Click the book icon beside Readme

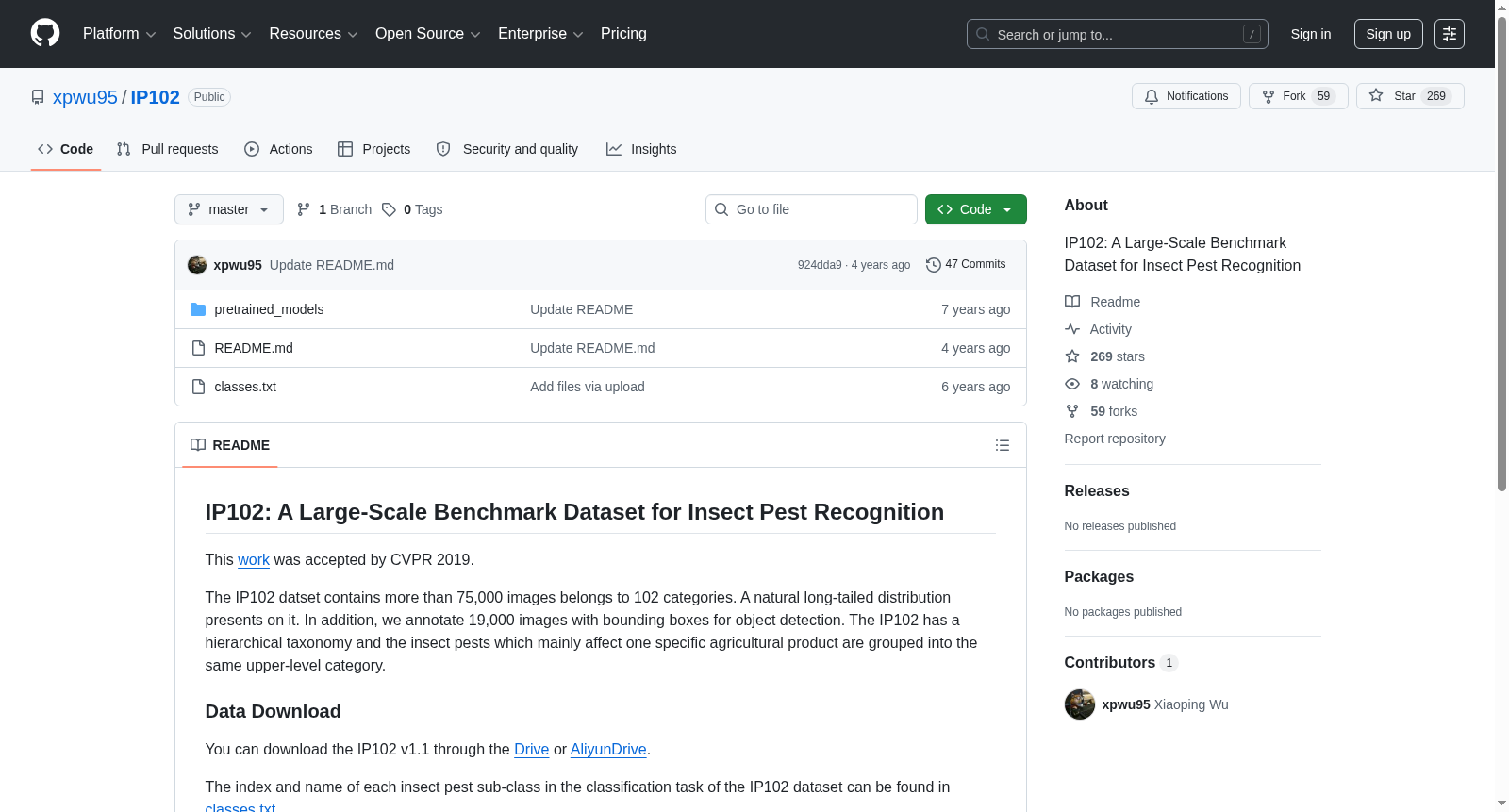tap(1072, 302)
